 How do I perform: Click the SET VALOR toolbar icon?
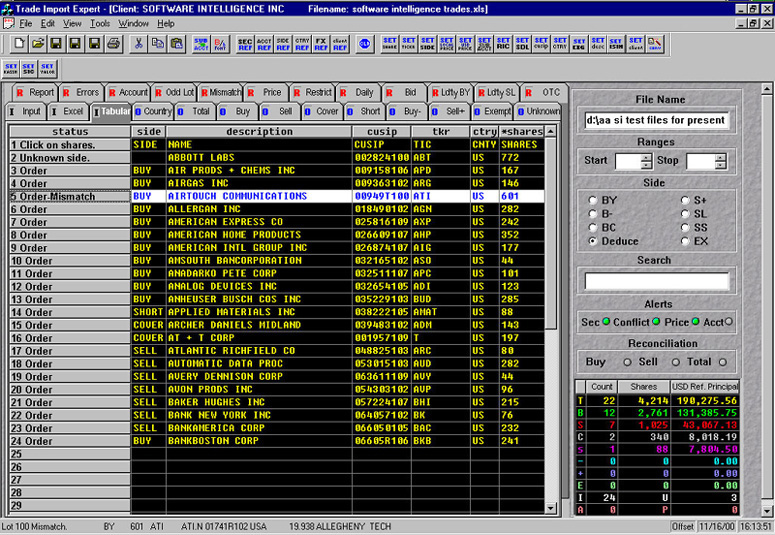click(x=48, y=69)
